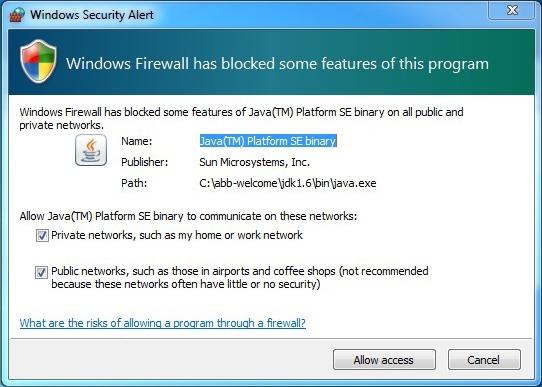
Task: Select the highlighted Java(TM) Platform SE binary name
Action: tap(268, 141)
